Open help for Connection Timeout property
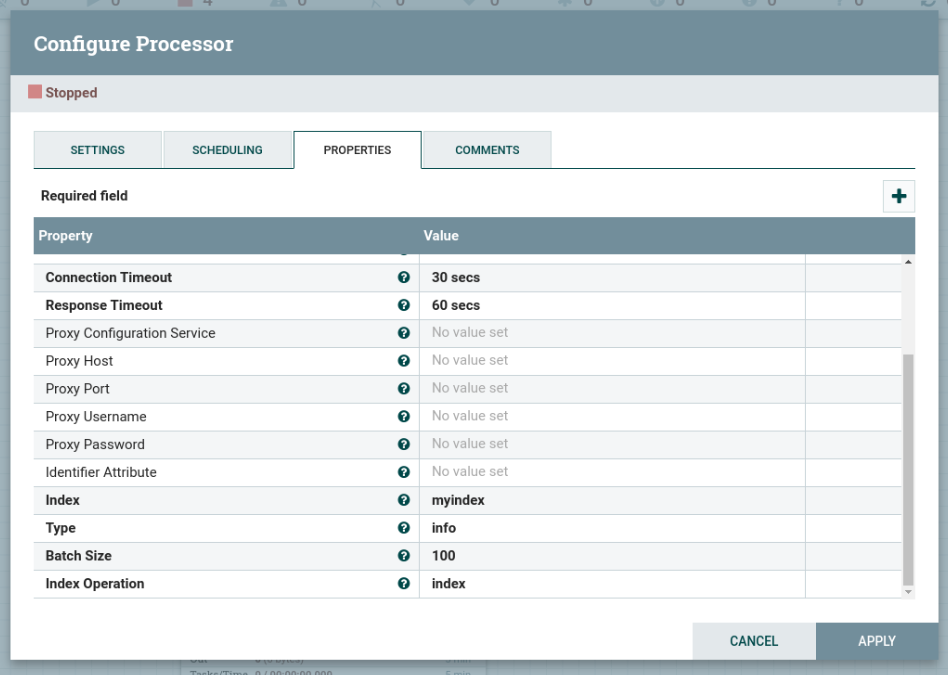 (x=404, y=277)
